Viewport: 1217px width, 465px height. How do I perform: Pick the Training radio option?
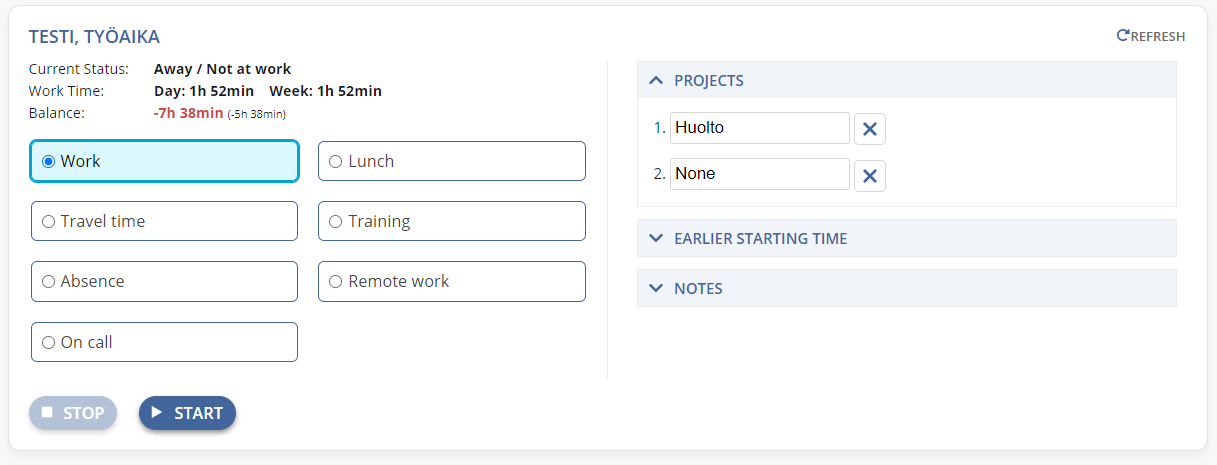click(452, 221)
